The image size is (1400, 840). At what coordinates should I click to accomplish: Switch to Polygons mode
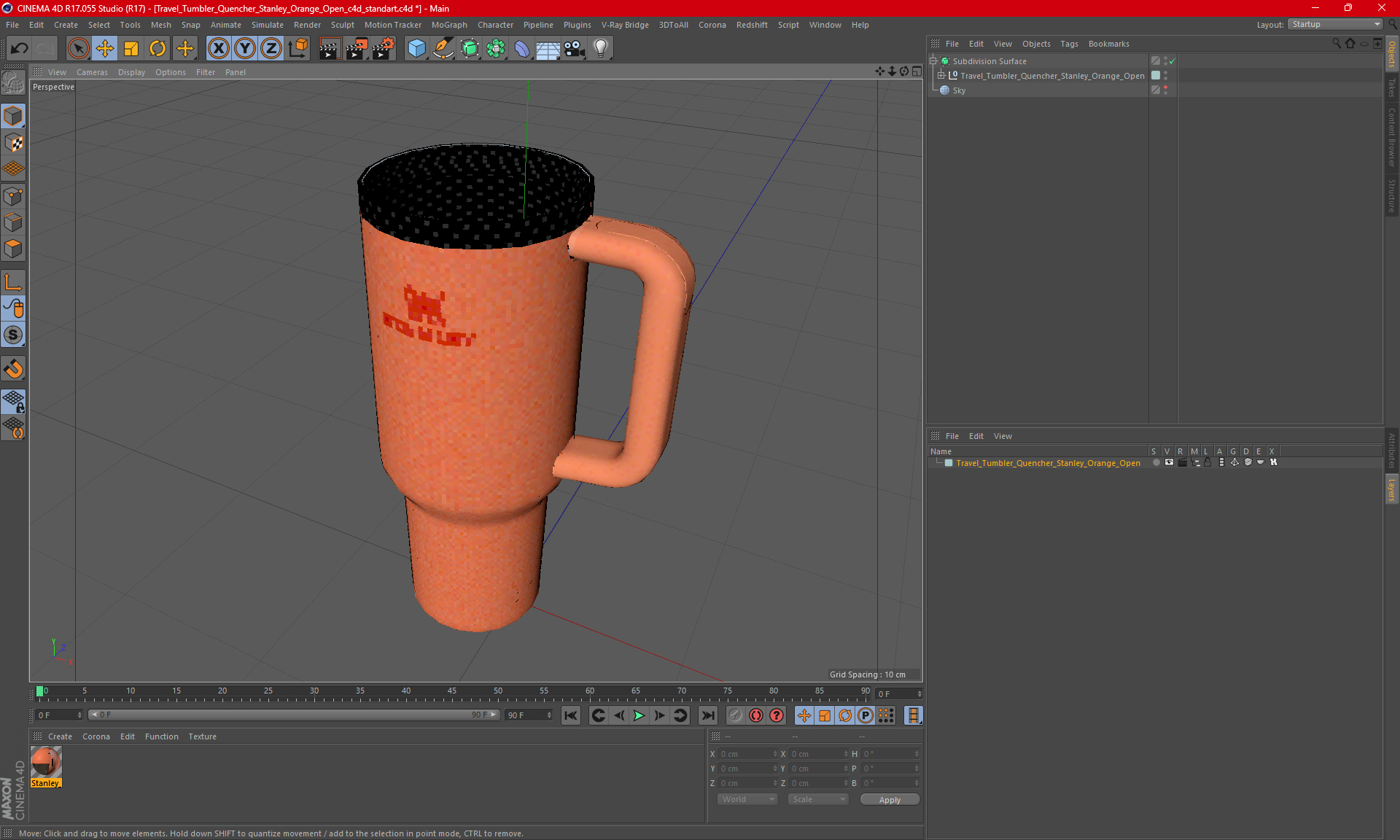tap(13, 249)
